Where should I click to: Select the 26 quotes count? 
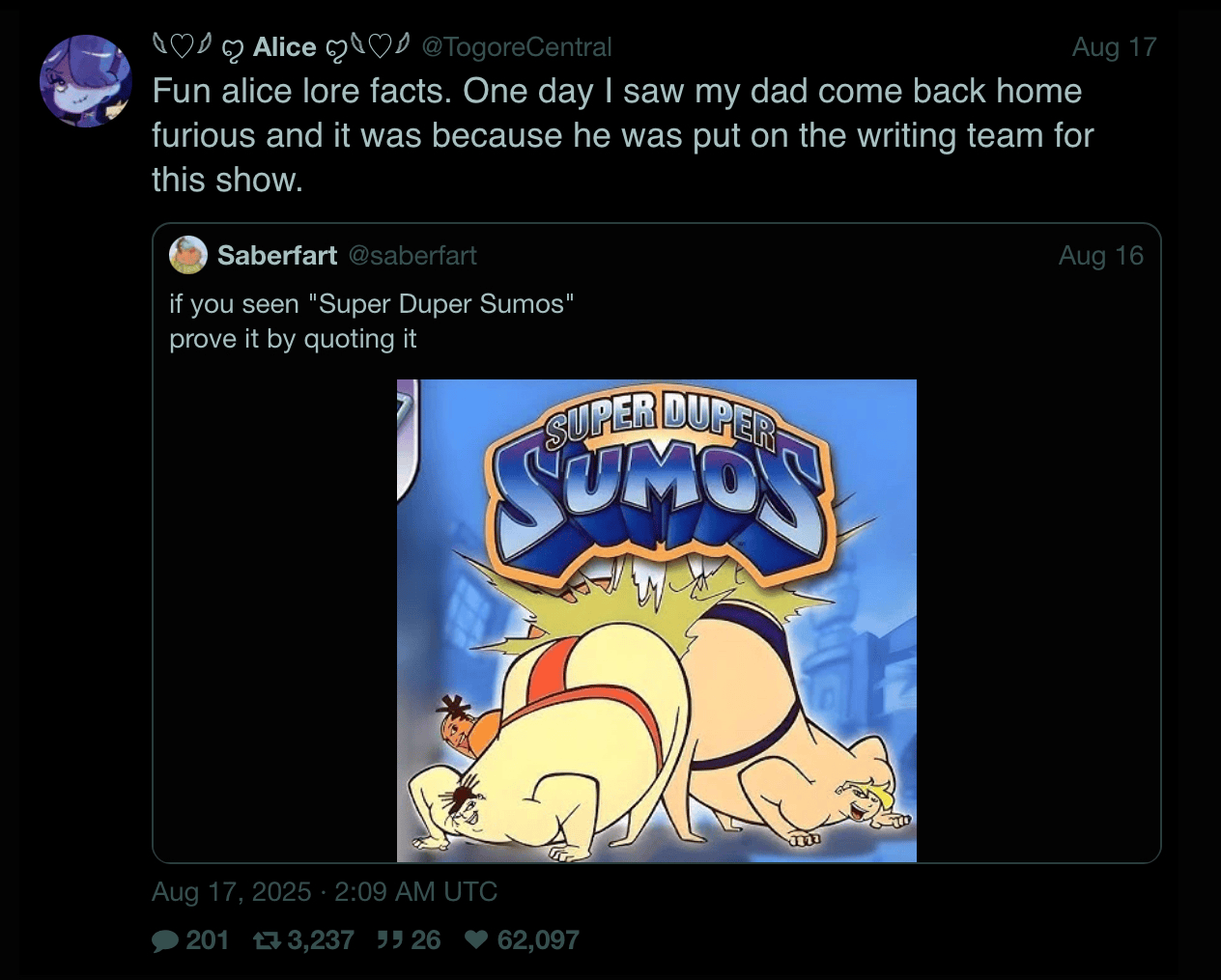tap(426, 940)
